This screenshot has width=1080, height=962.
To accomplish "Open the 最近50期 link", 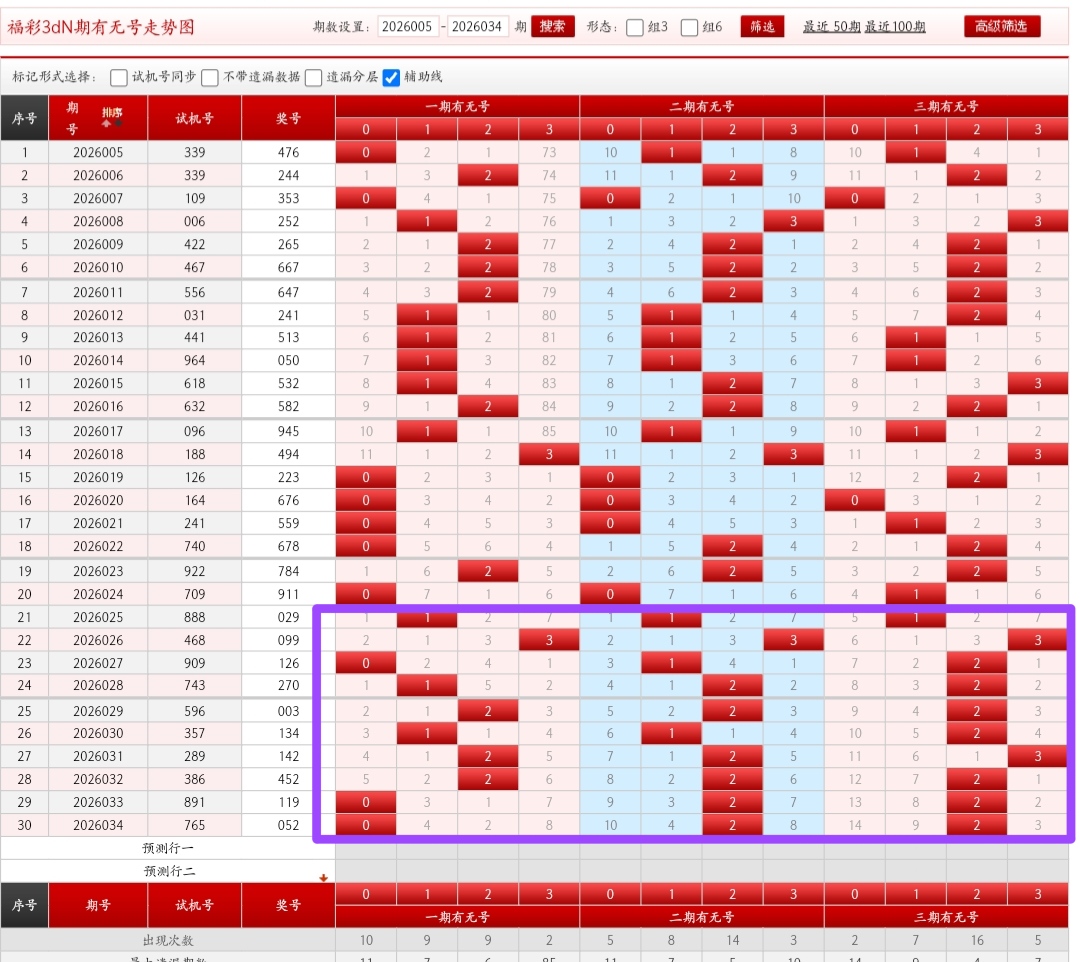I will (x=831, y=27).
